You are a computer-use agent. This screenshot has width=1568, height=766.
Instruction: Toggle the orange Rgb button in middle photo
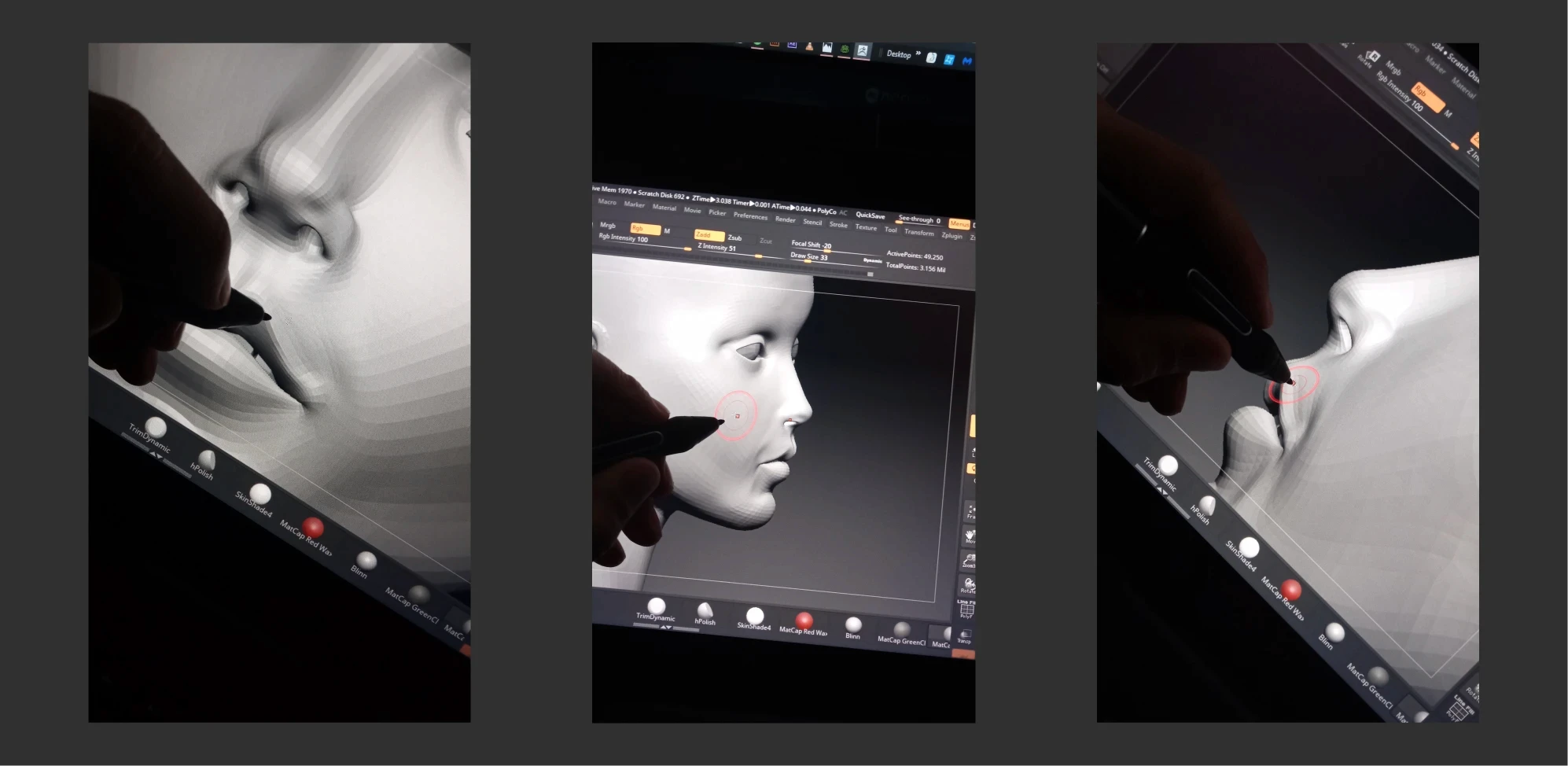coord(644,229)
